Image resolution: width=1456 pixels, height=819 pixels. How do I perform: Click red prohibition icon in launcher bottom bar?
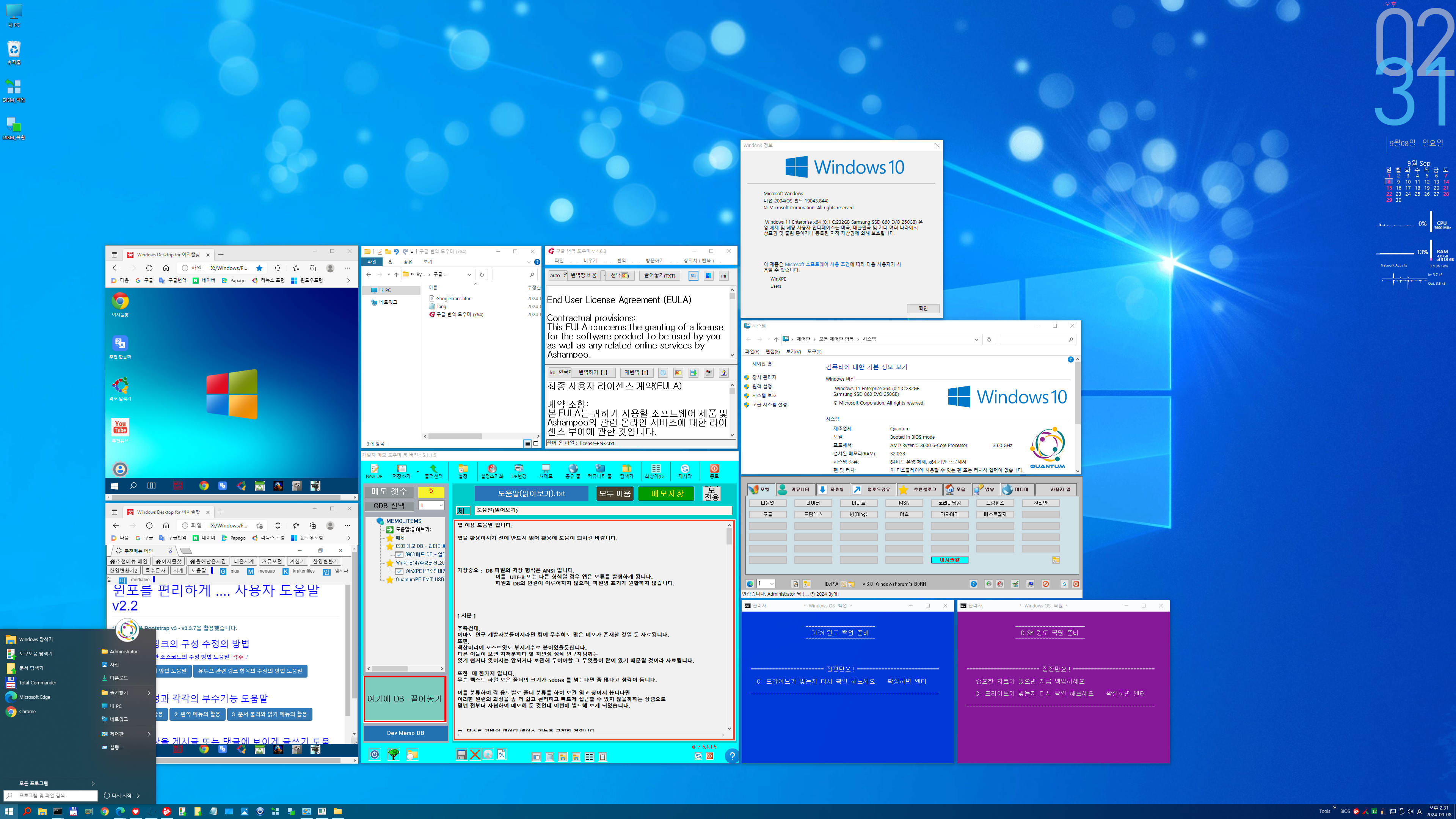pyautogui.click(x=1046, y=584)
